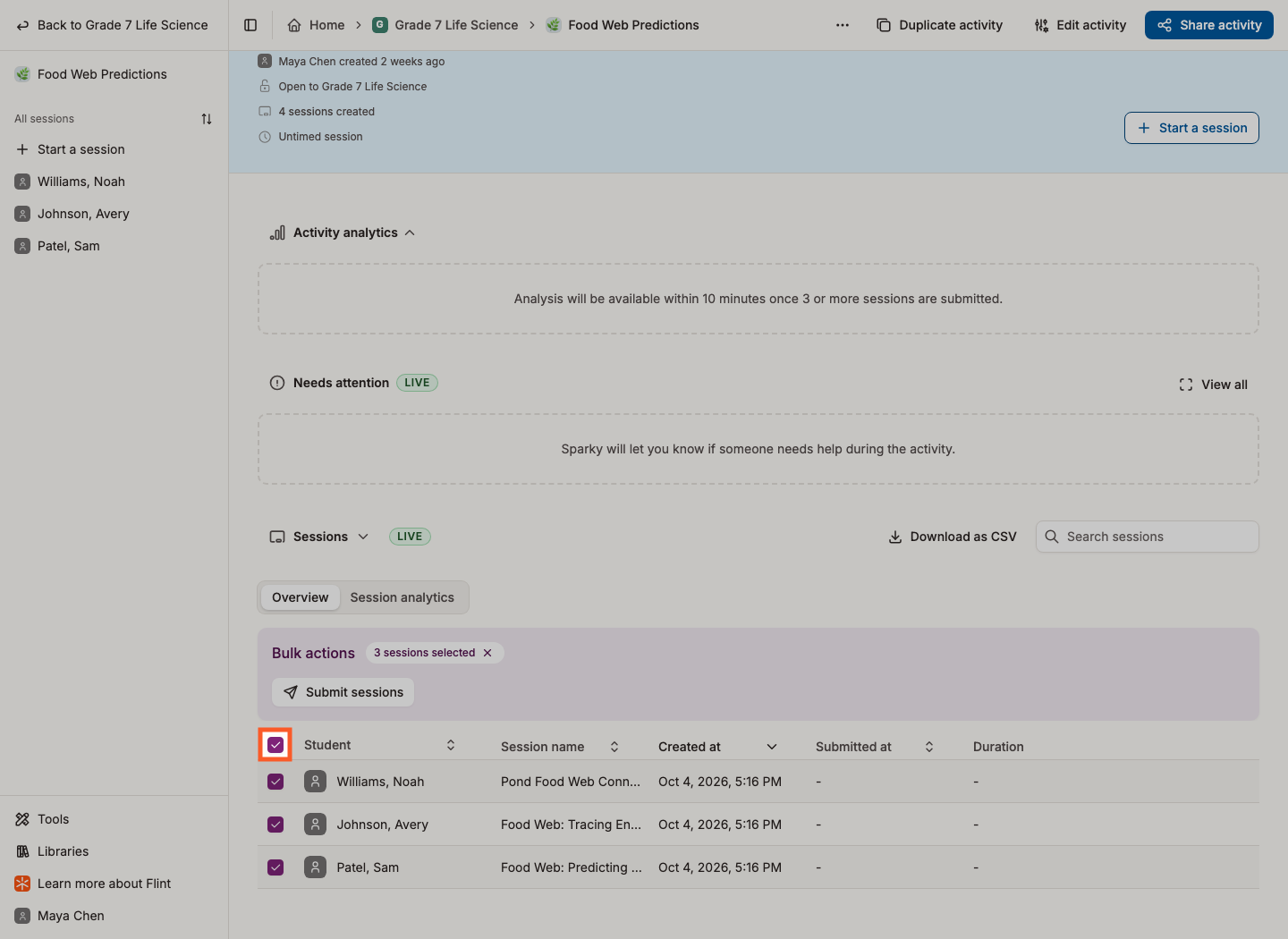Screen dimensions: 1288x939
Task: Clear the 3 sessions selected chip
Action: (x=487, y=653)
